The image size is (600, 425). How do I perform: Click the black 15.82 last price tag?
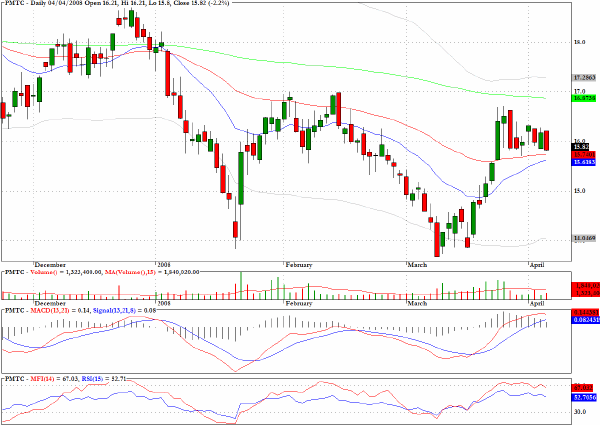[580, 147]
